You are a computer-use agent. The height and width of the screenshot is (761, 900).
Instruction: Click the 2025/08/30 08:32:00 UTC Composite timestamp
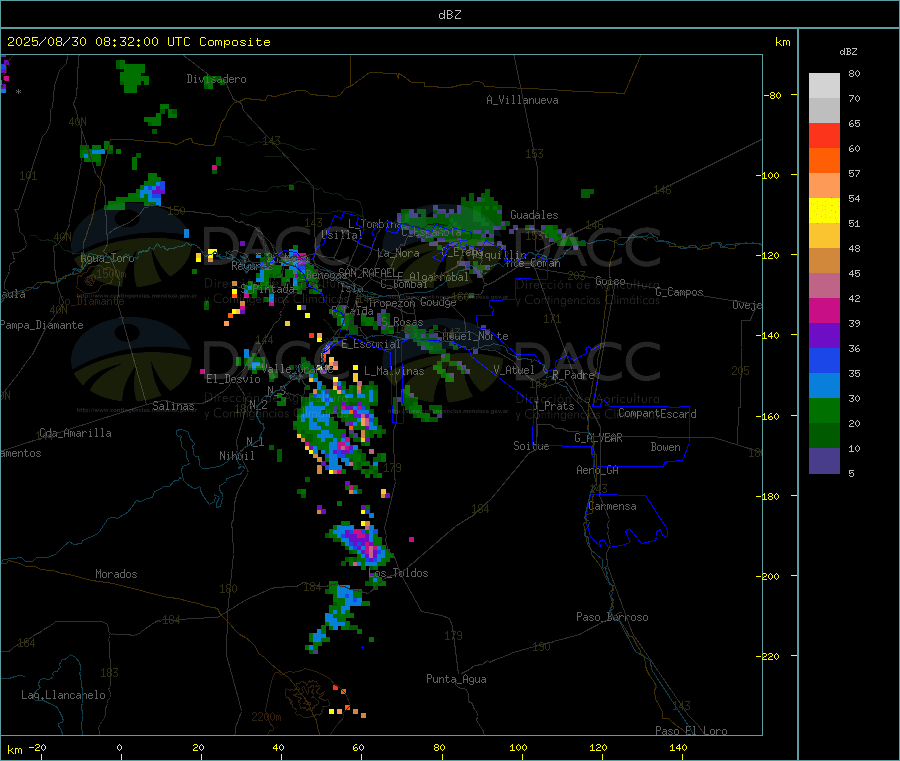coord(138,42)
